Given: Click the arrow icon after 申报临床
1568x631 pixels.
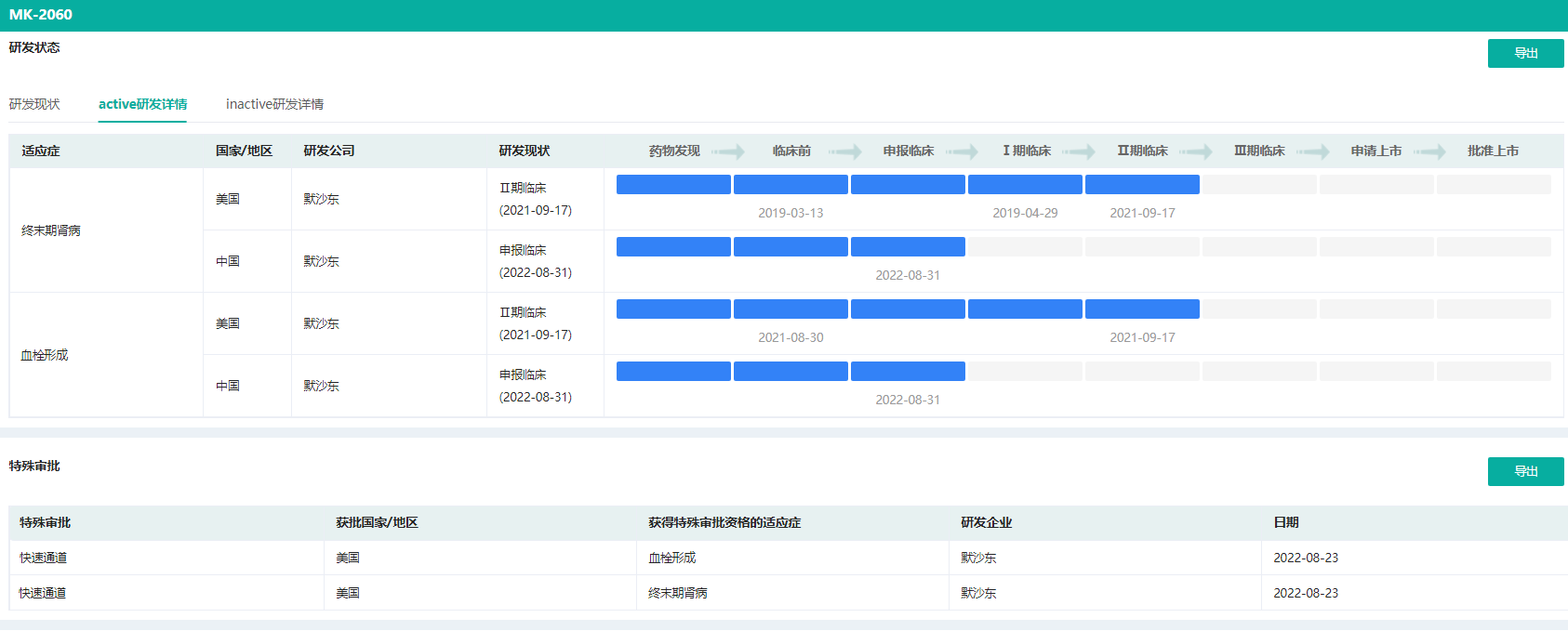Looking at the screenshot, I should 962,151.
